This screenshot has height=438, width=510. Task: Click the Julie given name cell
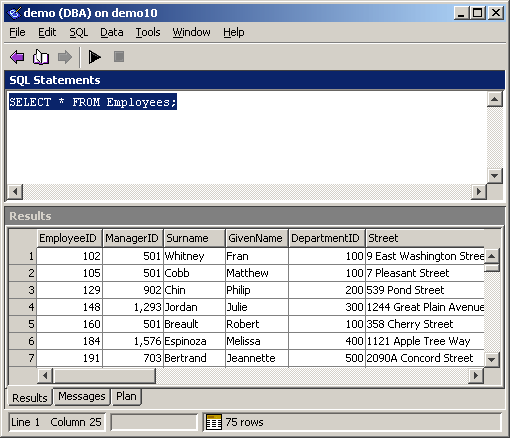click(257, 307)
